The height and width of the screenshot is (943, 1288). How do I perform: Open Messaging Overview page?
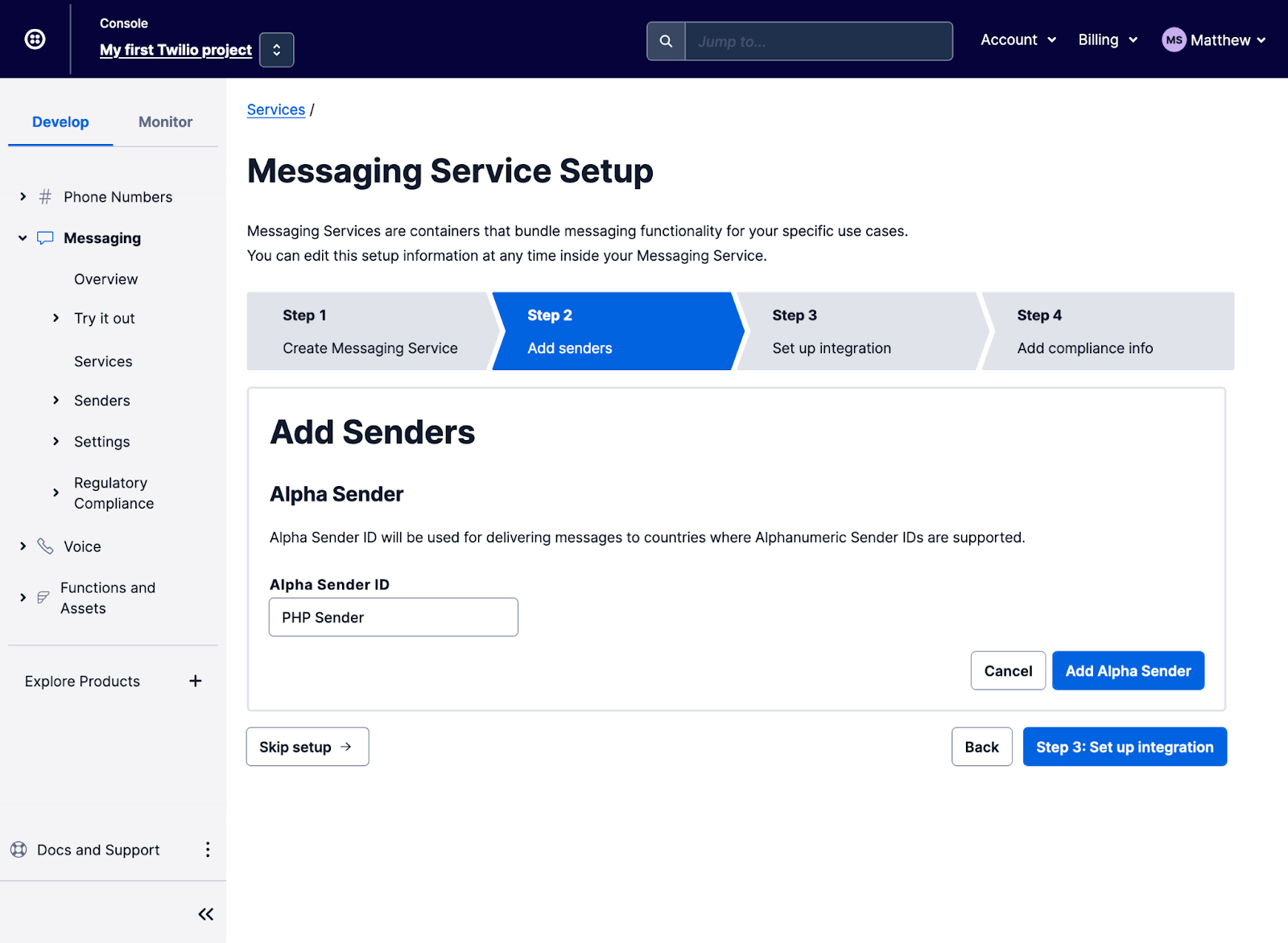coord(106,279)
